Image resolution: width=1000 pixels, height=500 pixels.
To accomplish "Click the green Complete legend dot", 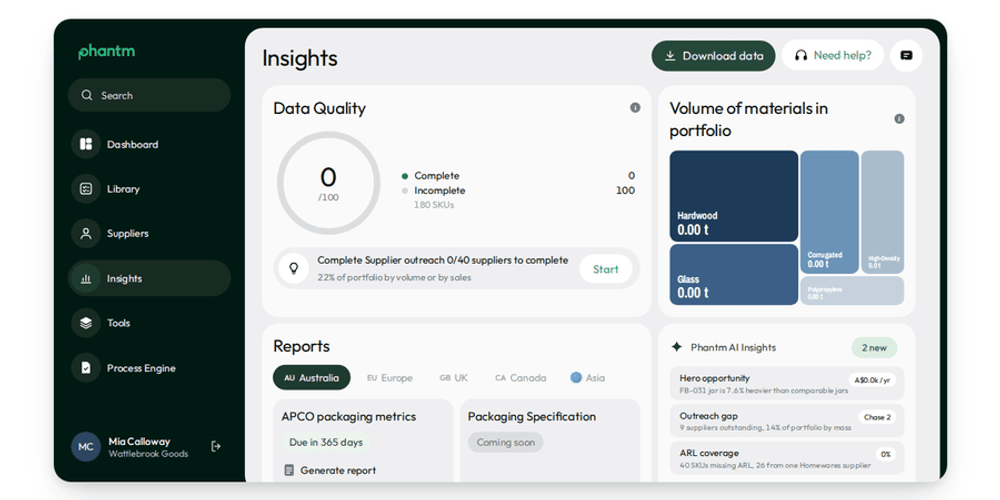I will (x=405, y=176).
